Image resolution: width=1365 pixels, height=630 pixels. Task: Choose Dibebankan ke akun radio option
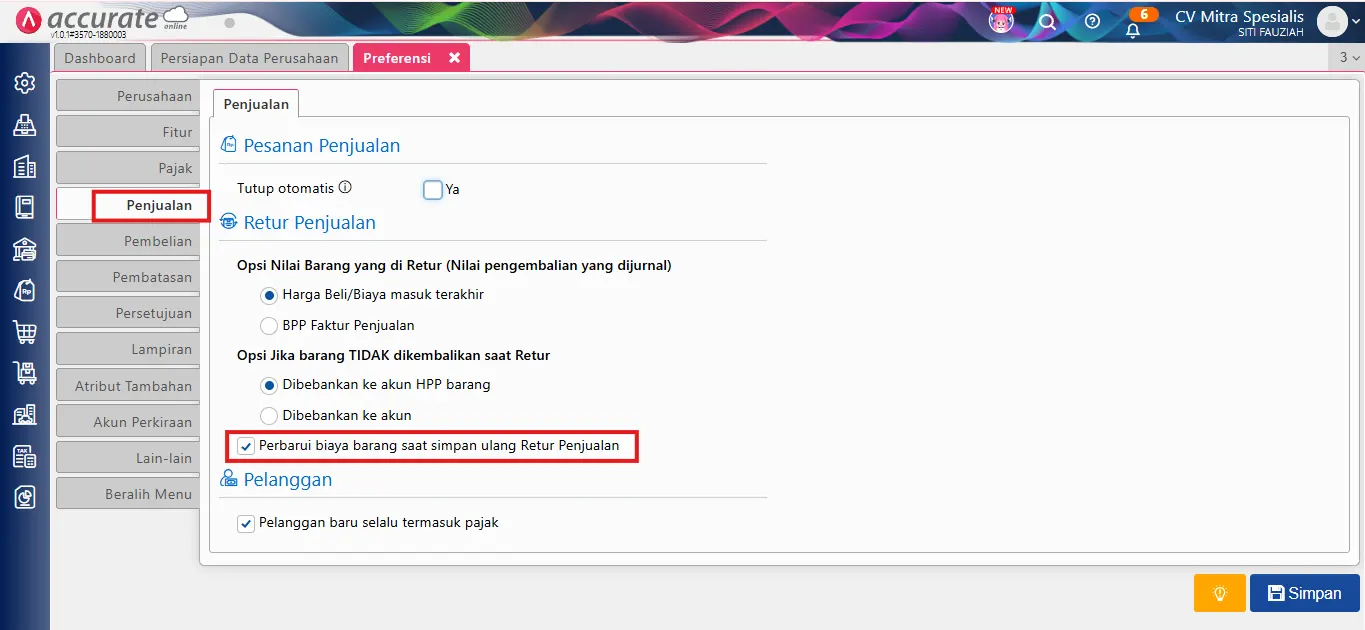click(x=269, y=415)
